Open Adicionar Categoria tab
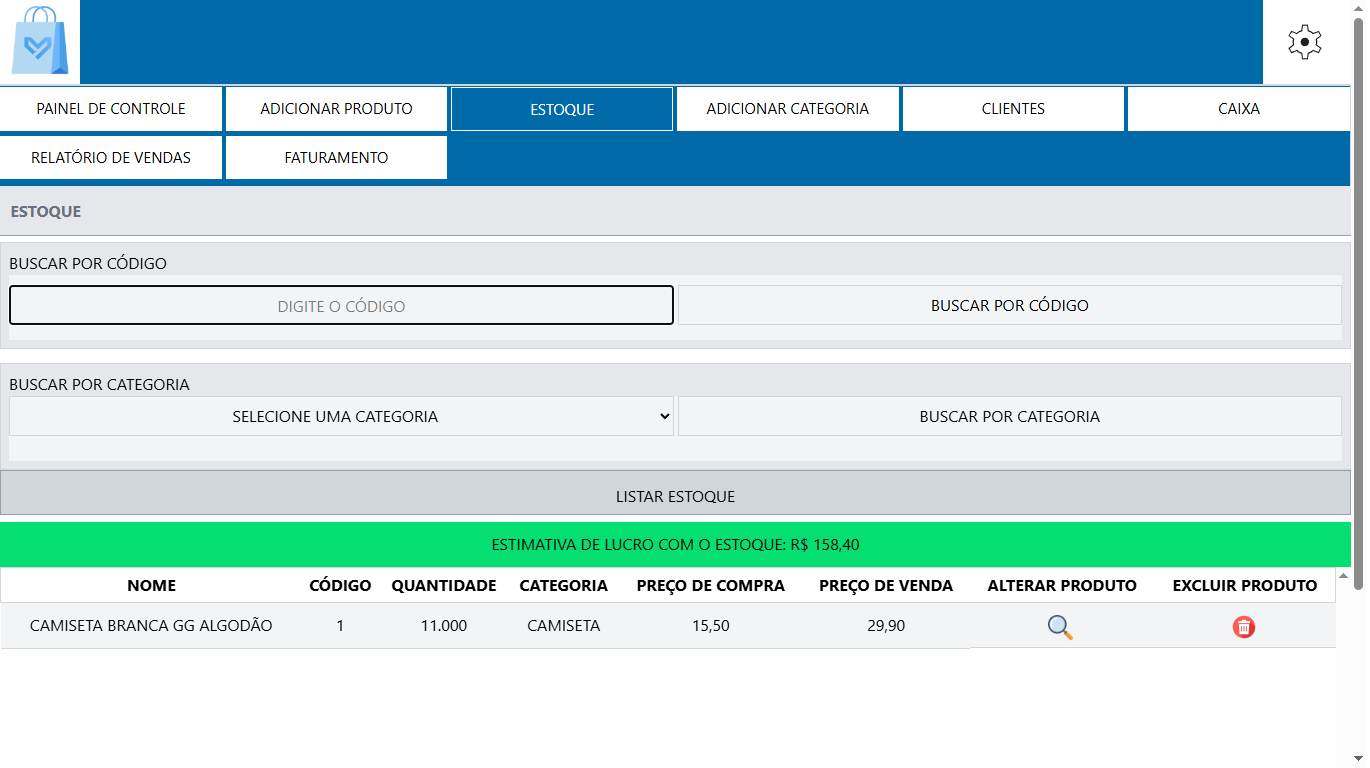 (787, 109)
